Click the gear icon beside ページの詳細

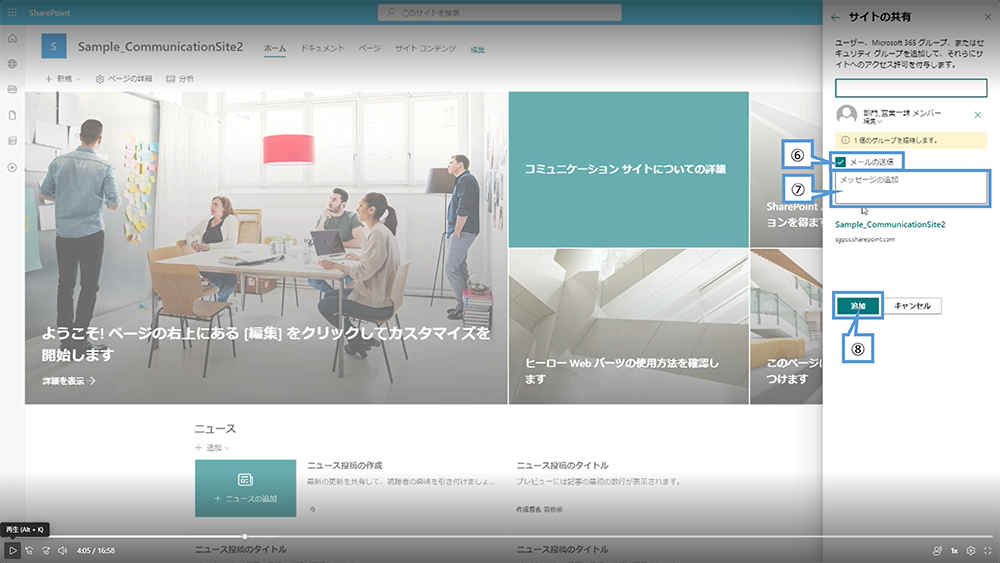click(99, 79)
